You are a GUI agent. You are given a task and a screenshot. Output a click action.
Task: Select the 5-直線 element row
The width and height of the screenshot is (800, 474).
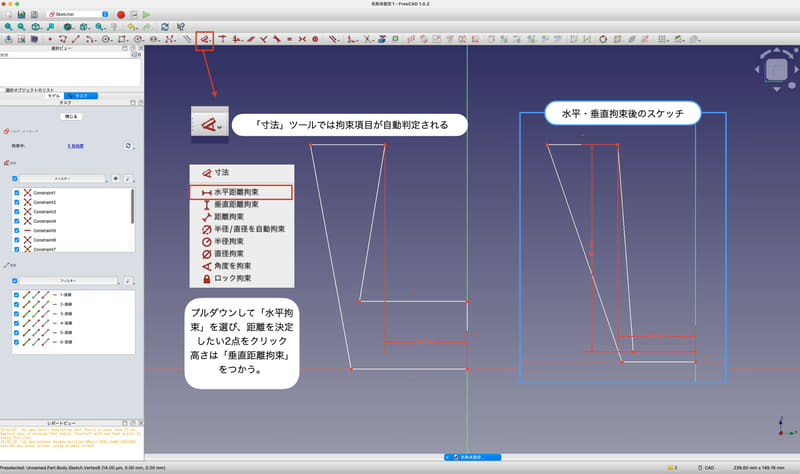pos(73,333)
